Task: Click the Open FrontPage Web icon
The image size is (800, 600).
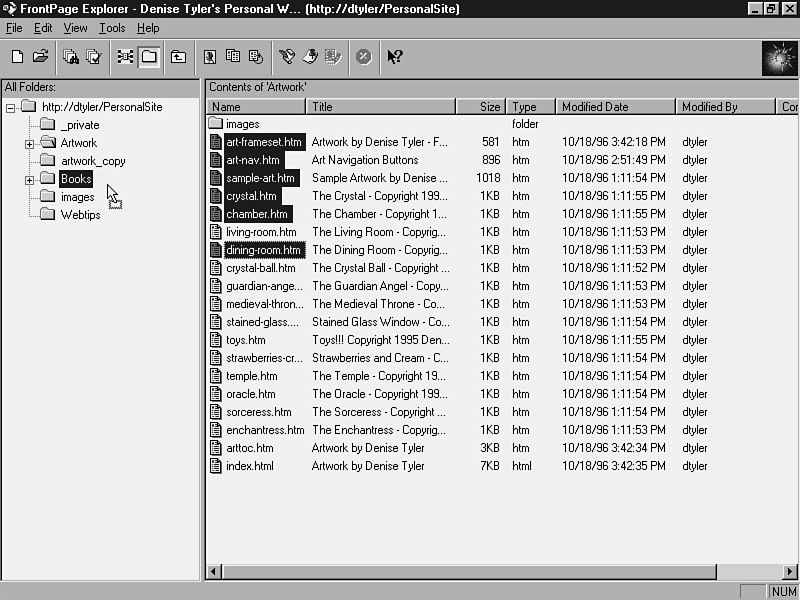Action: point(40,57)
